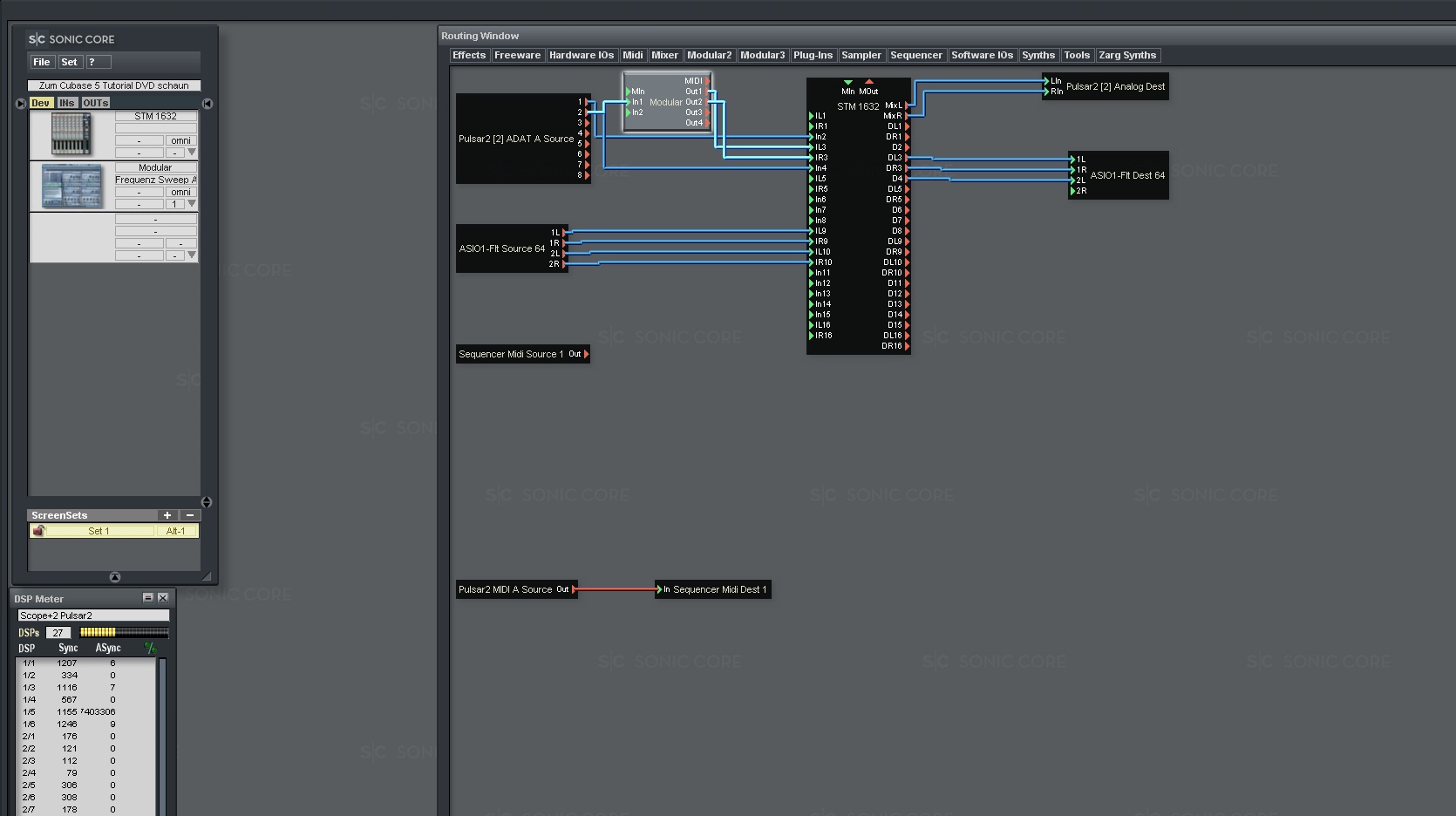Open the File menu

coord(41,62)
